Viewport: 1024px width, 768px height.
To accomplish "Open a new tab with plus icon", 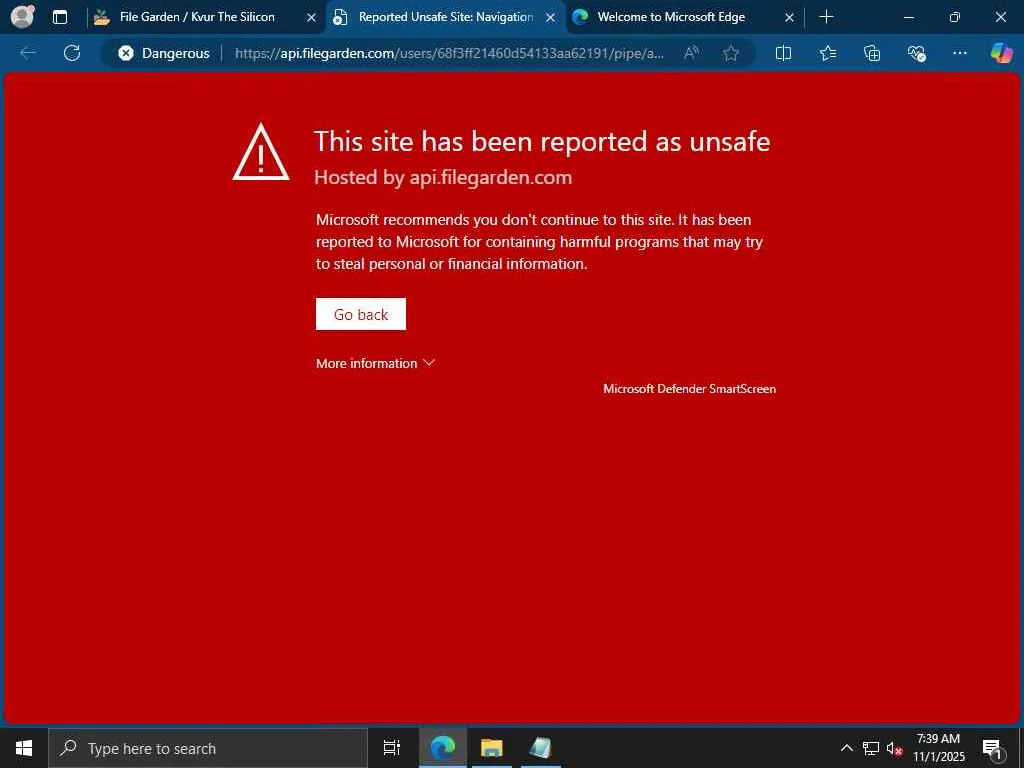I will tap(826, 17).
